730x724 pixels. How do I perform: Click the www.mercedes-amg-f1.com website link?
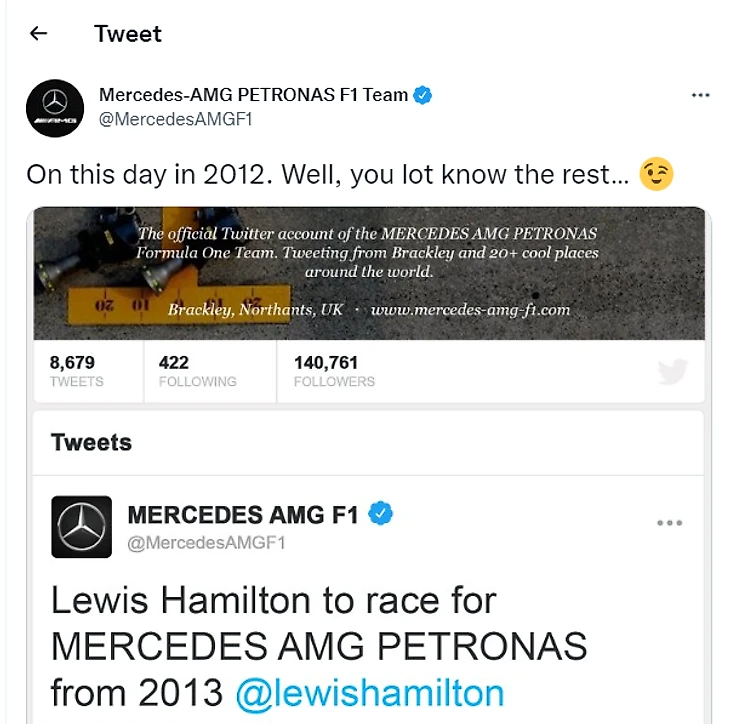pos(470,310)
